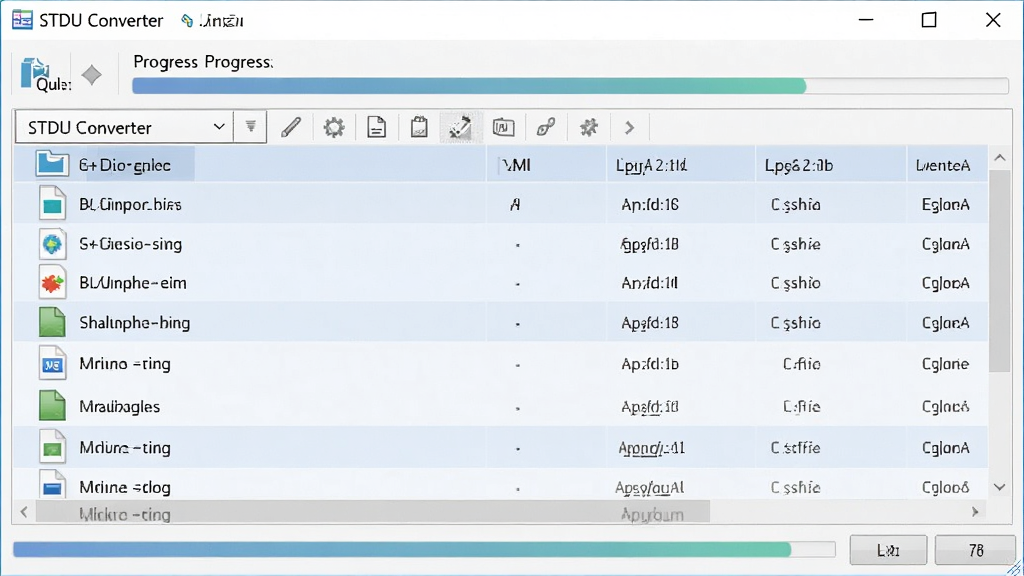
Task: Click the small tag icon in title bar
Action: click(x=187, y=21)
